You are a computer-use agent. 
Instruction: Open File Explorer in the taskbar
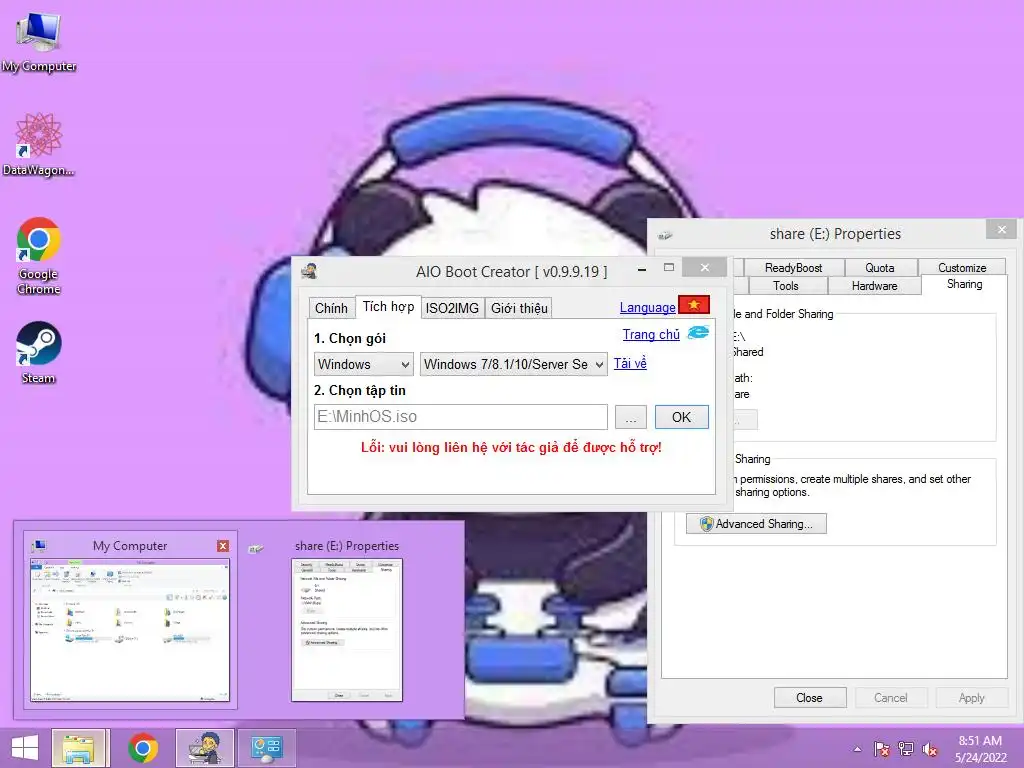coord(78,747)
